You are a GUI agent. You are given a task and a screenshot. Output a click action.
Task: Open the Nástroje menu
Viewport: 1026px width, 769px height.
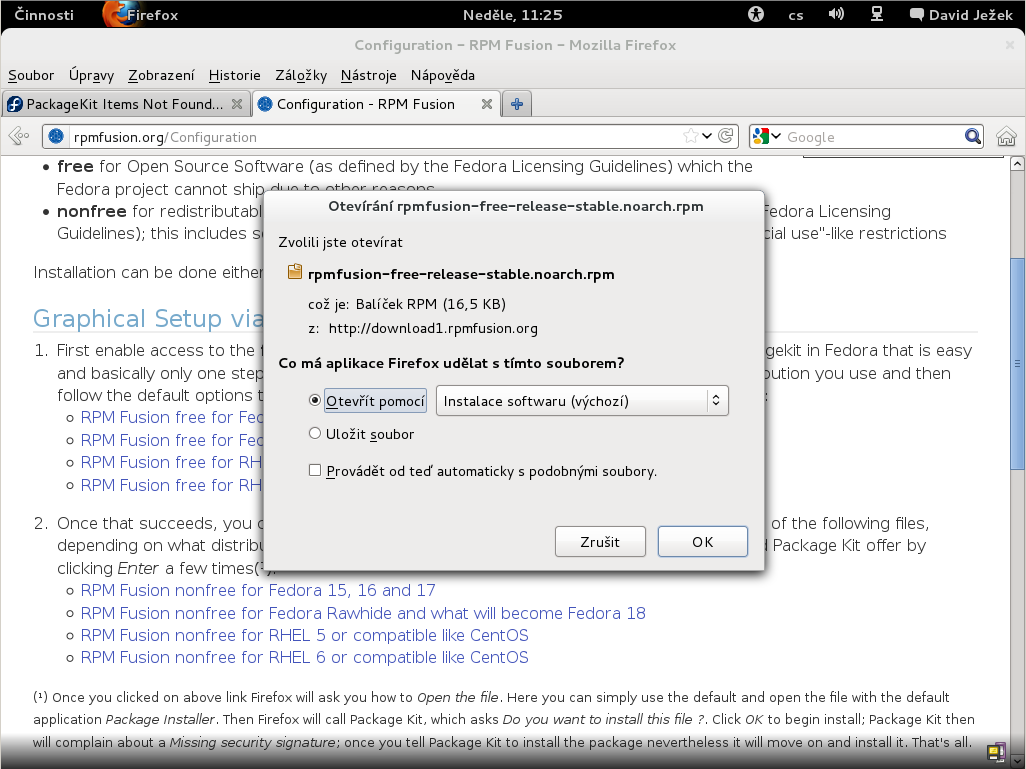pos(368,75)
